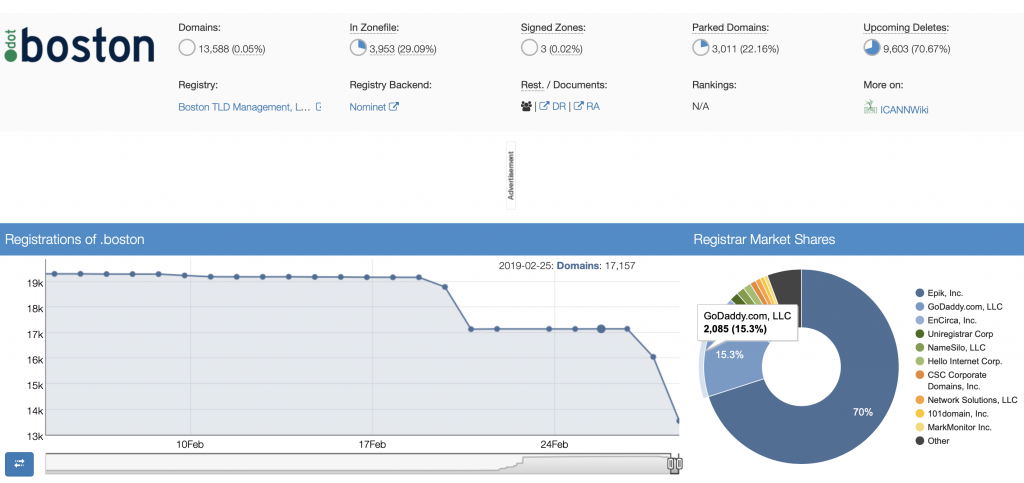Toggle Hello Internet Corp. legend entry

(958, 361)
